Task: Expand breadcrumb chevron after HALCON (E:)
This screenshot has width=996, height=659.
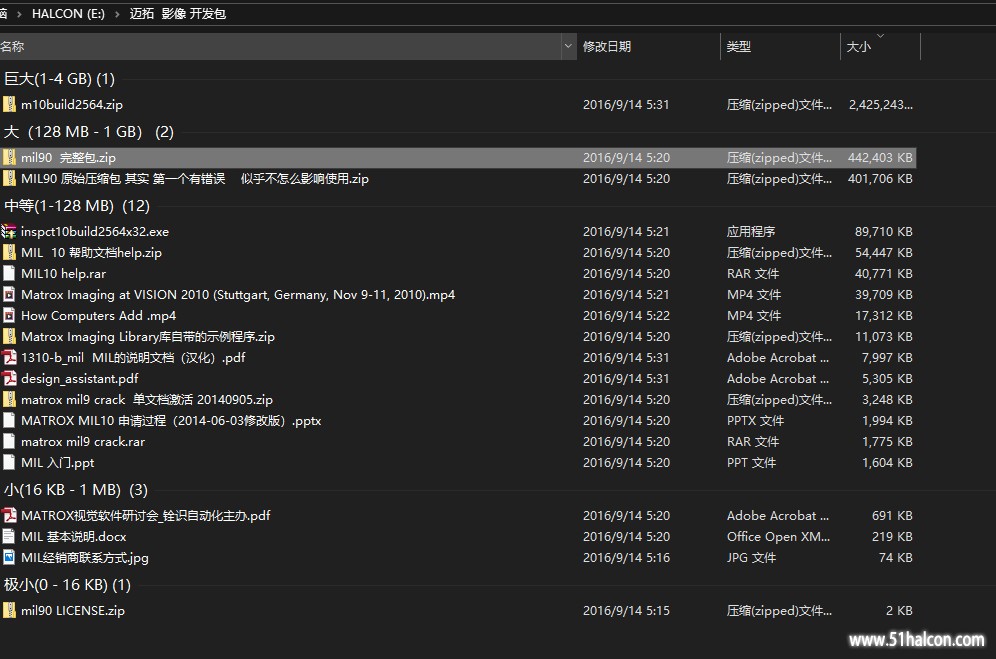Action: click(118, 14)
